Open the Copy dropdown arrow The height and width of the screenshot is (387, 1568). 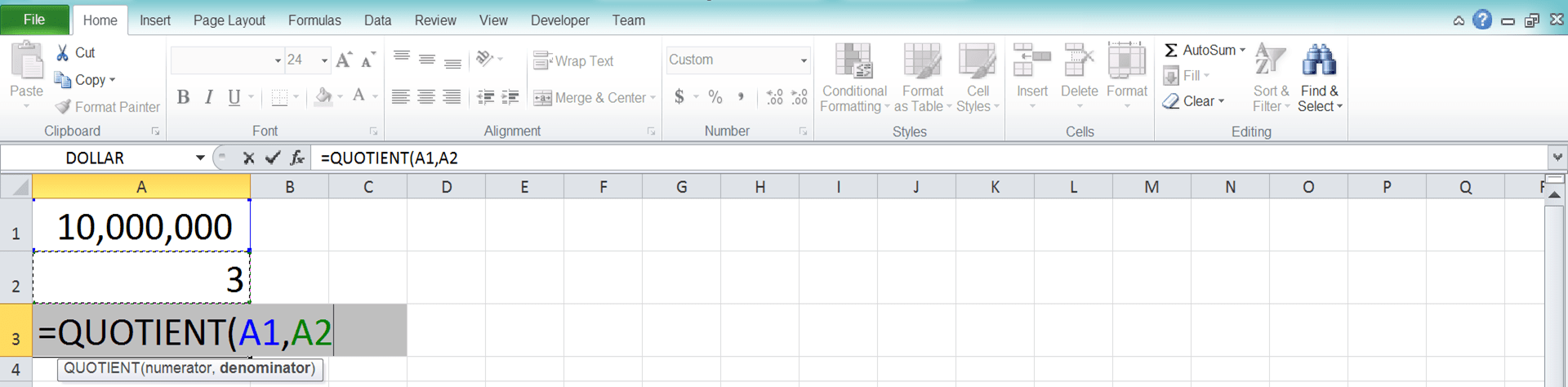click(x=113, y=80)
